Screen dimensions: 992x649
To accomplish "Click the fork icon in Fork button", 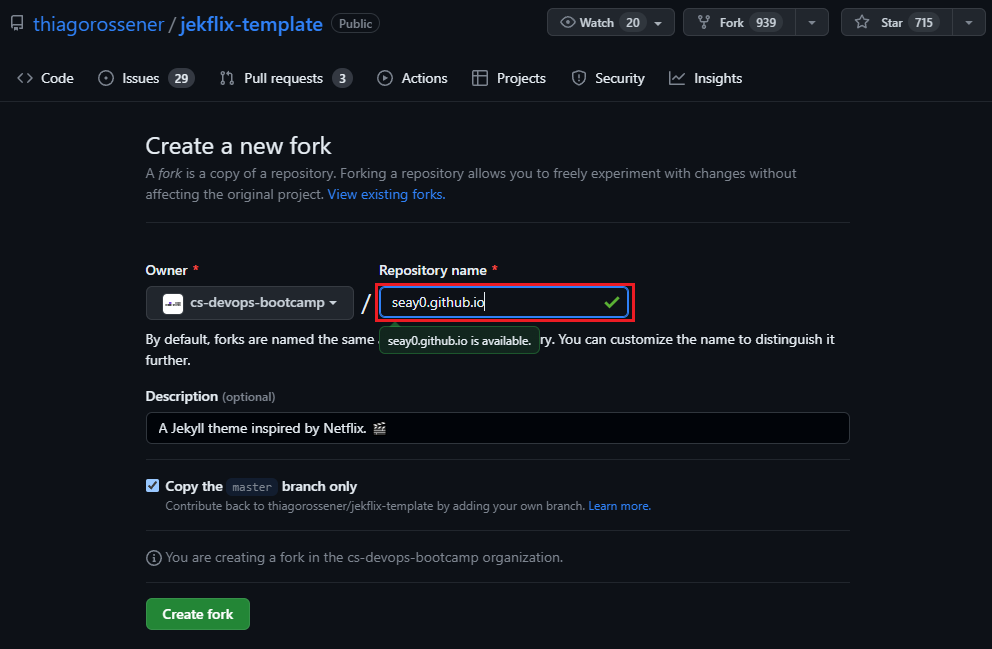I will [704, 23].
